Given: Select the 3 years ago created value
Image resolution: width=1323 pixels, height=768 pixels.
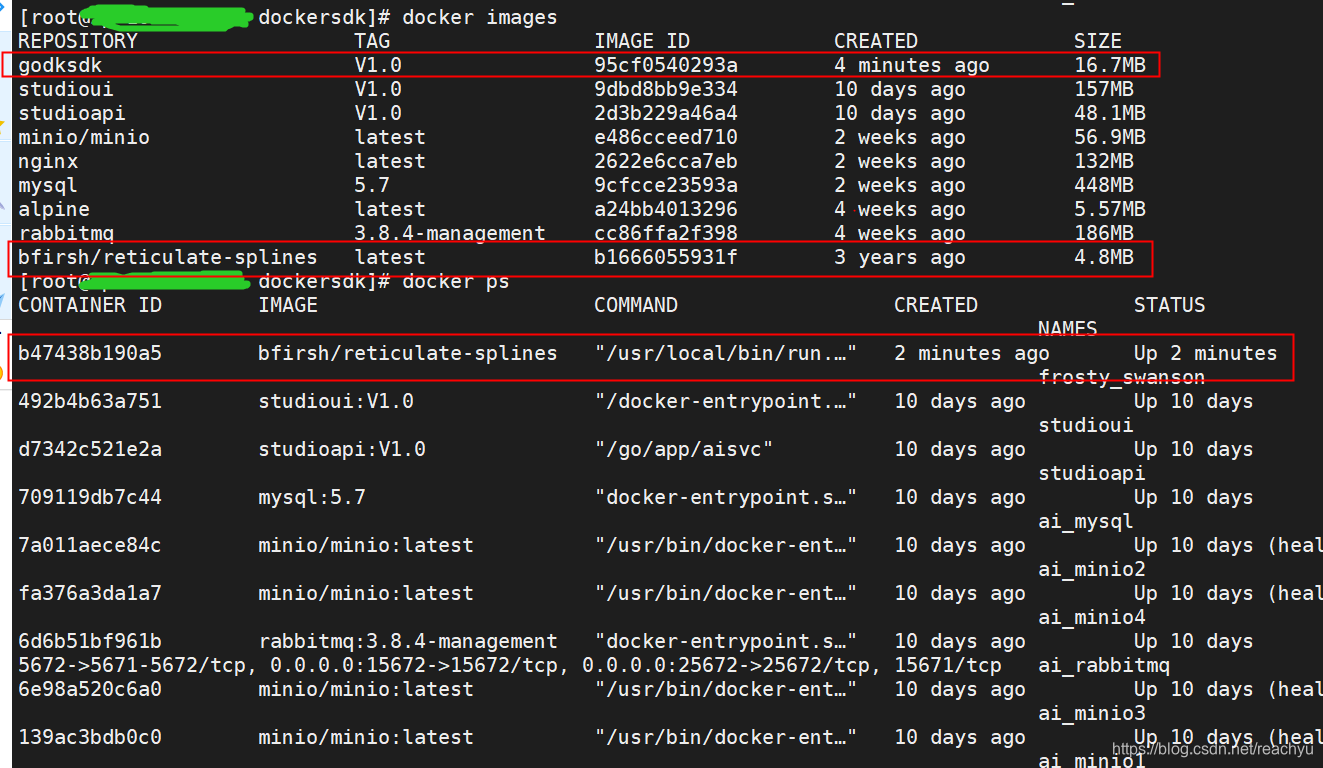Looking at the screenshot, I should (900, 257).
